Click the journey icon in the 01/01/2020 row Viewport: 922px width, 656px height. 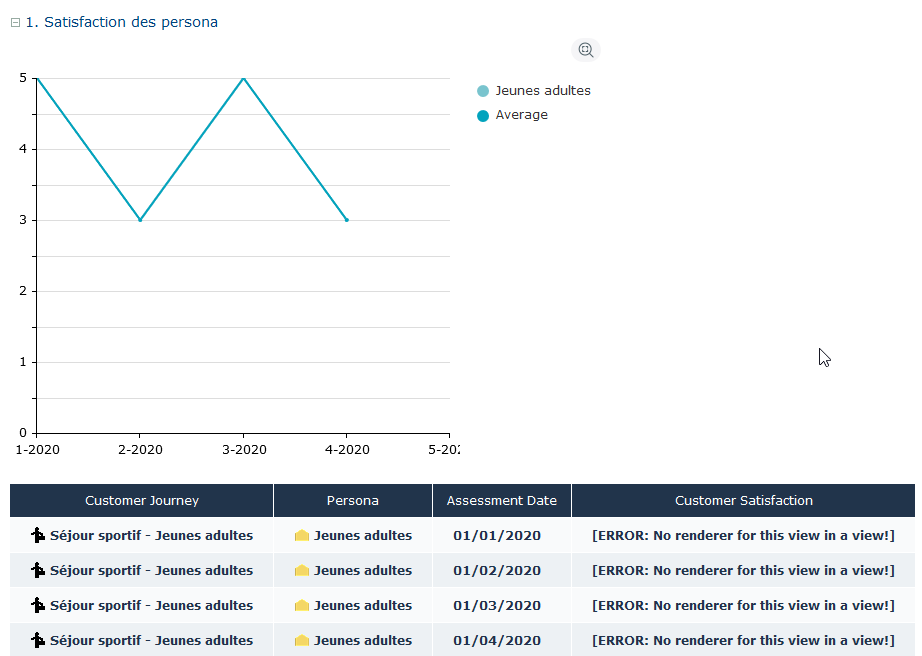pos(38,536)
